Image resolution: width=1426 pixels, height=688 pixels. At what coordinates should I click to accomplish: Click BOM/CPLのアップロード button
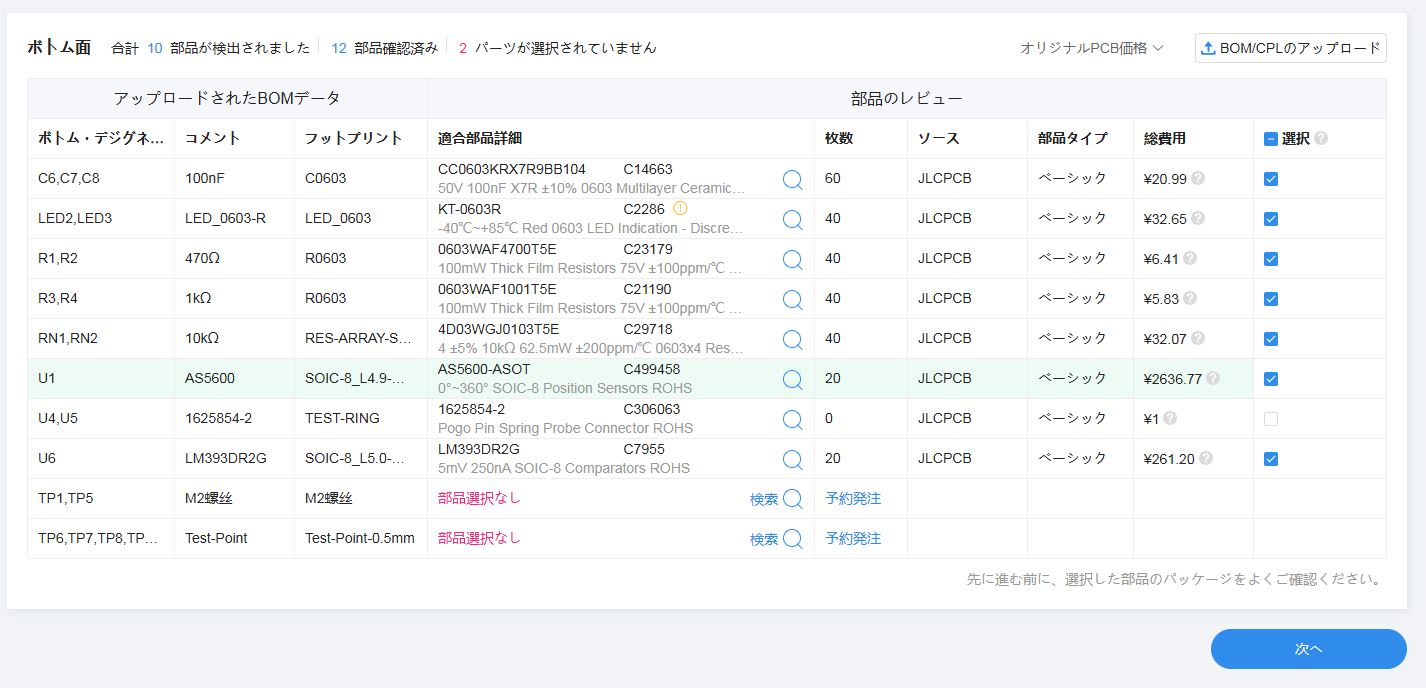coord(1290,48)
